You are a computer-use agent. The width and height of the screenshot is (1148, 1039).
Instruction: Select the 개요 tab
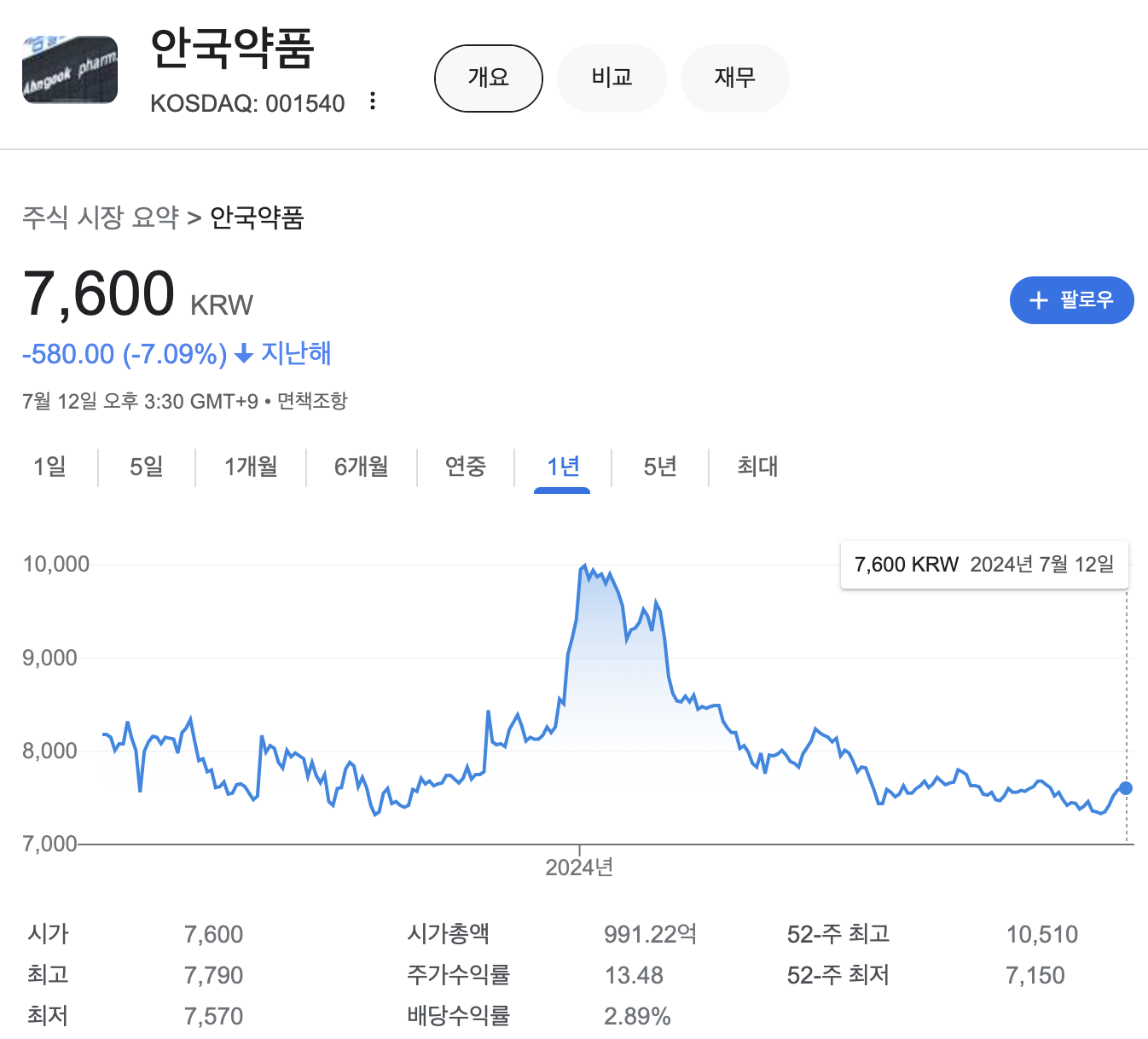(x=489, y=78)
